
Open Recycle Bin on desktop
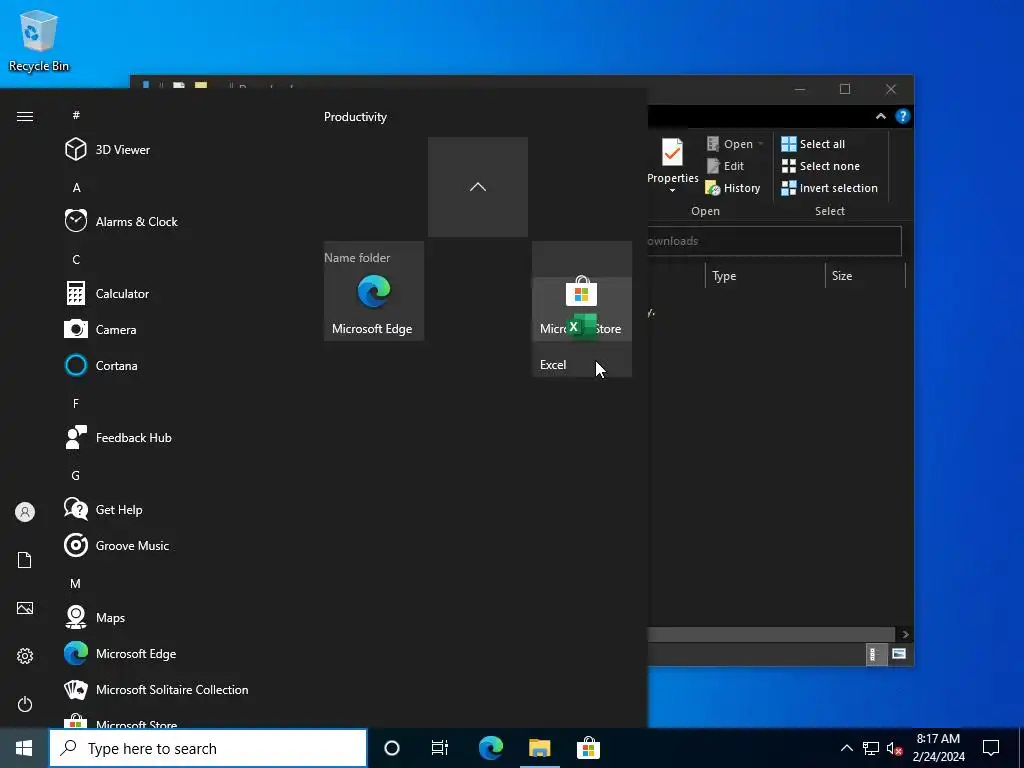pos(39,41)
